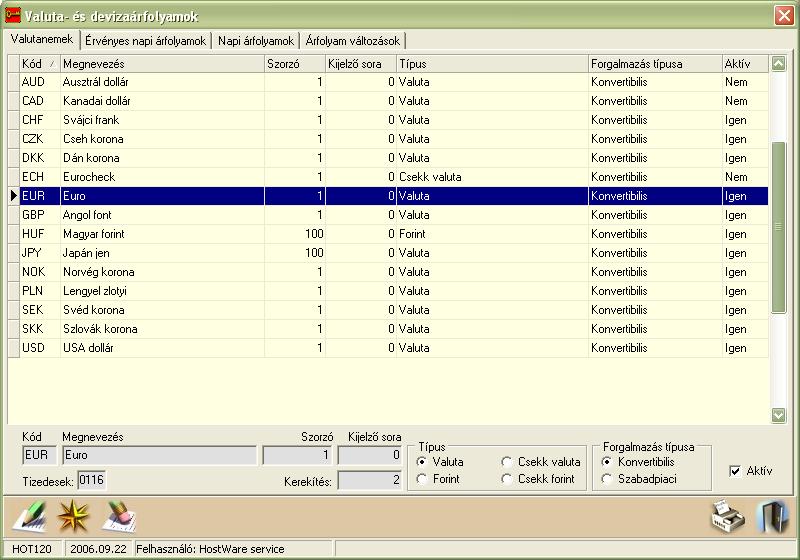
Task: Click the Típus column header
Action: point(492,64)
